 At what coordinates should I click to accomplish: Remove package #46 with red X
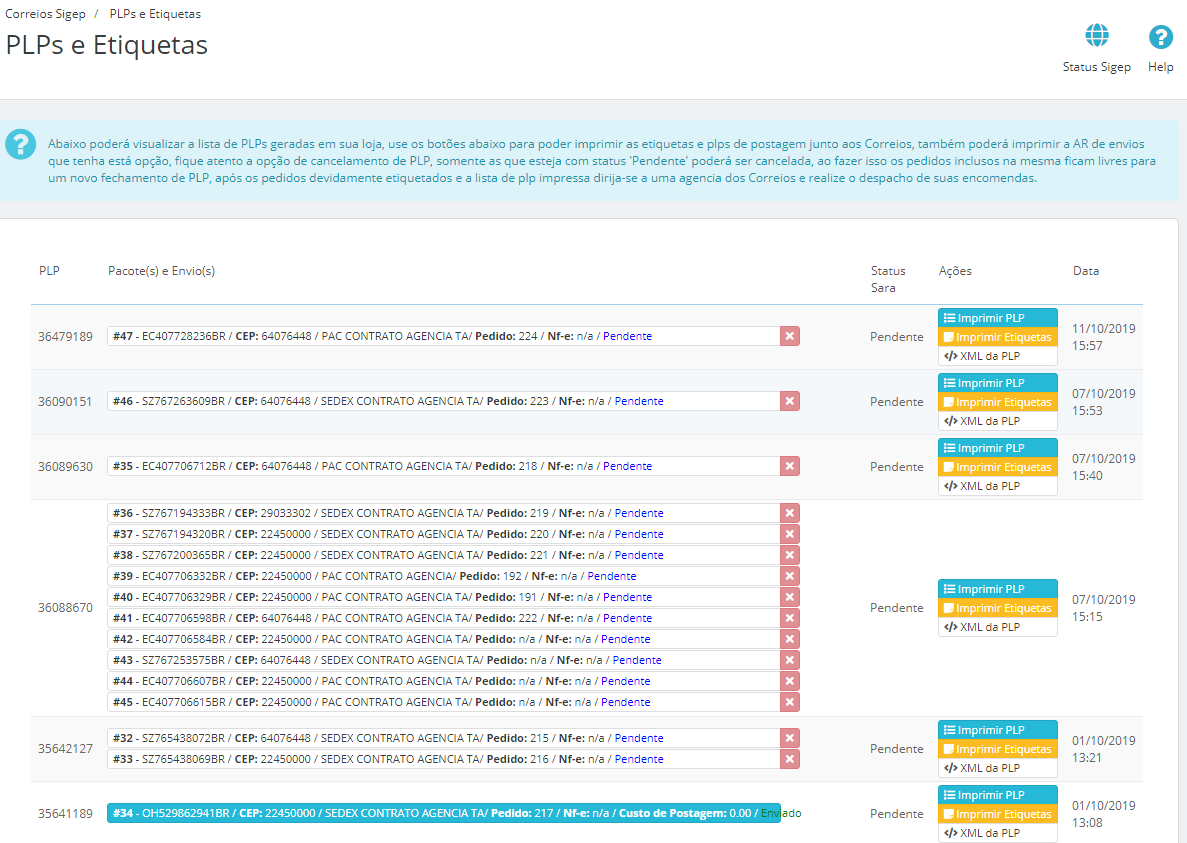[x=790, y=401]
